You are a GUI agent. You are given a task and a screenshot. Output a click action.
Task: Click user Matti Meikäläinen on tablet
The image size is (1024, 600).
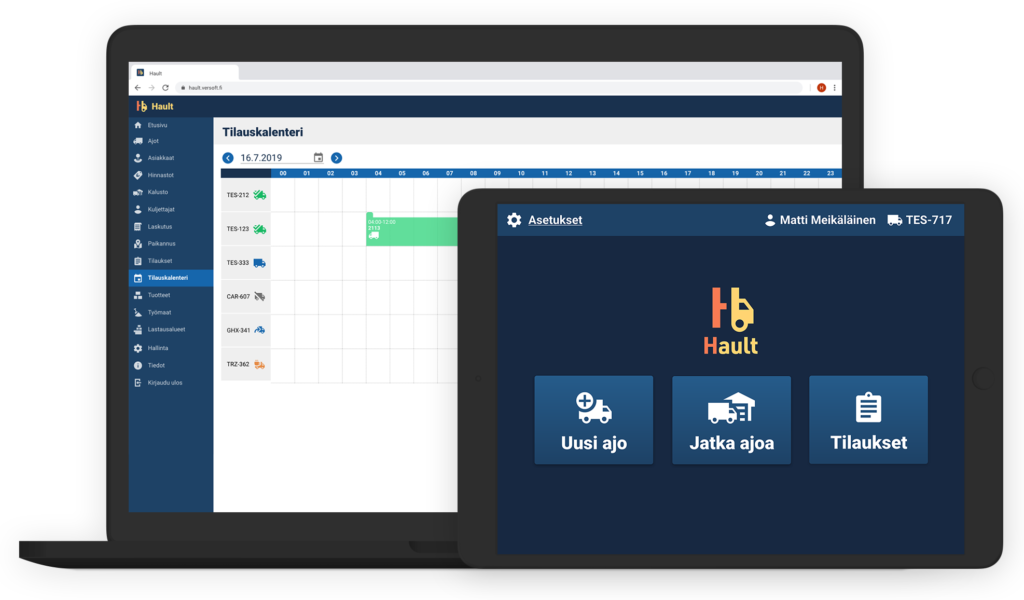tap(820, 220)
